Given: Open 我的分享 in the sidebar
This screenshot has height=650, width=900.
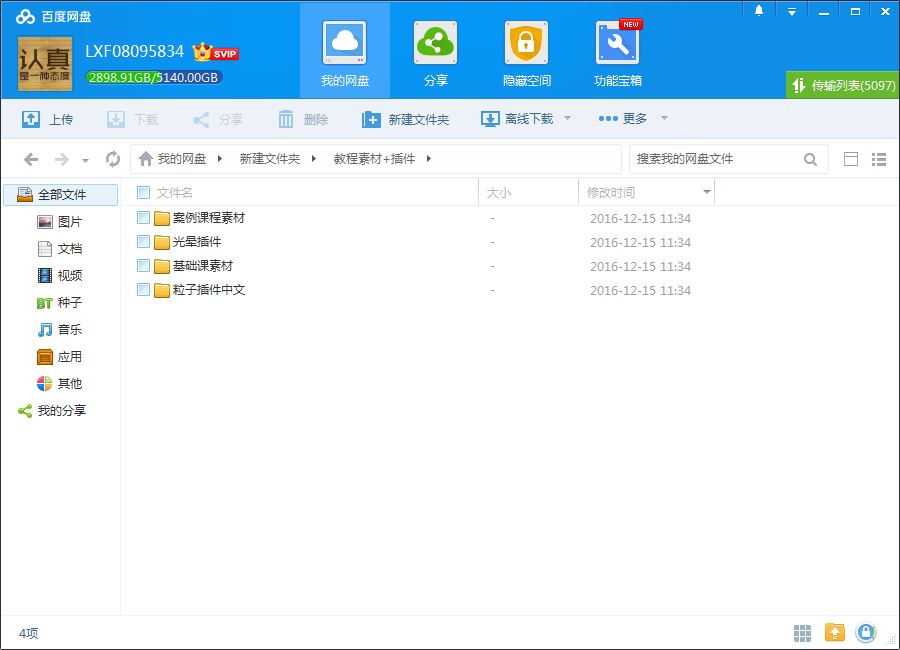Looking at the screenshot, I should click(x=52, y=411).
